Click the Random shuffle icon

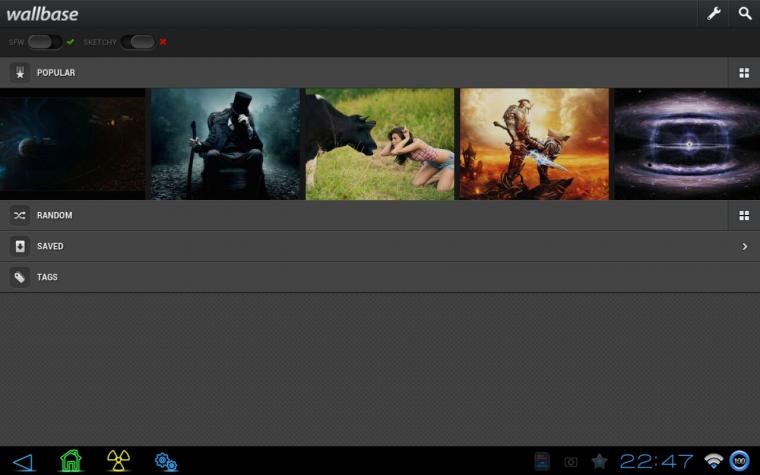[20, 215]
